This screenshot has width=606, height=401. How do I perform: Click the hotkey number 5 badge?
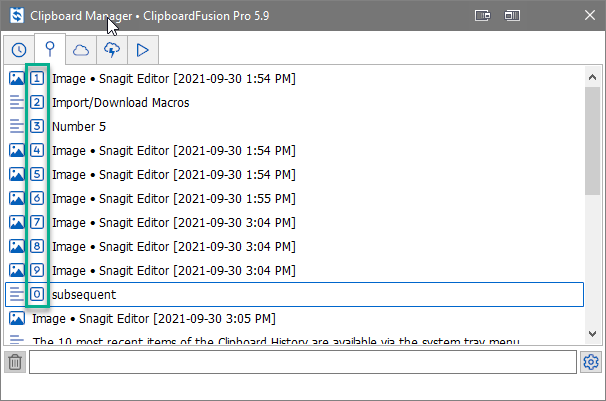pyautogui.click(x=37, y=174)
